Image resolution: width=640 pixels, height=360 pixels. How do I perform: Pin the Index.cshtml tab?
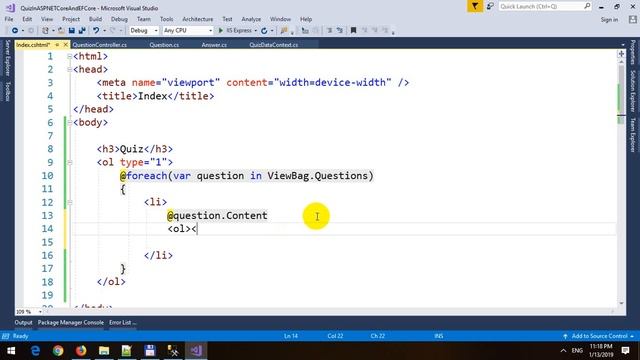tap(57, 45)
